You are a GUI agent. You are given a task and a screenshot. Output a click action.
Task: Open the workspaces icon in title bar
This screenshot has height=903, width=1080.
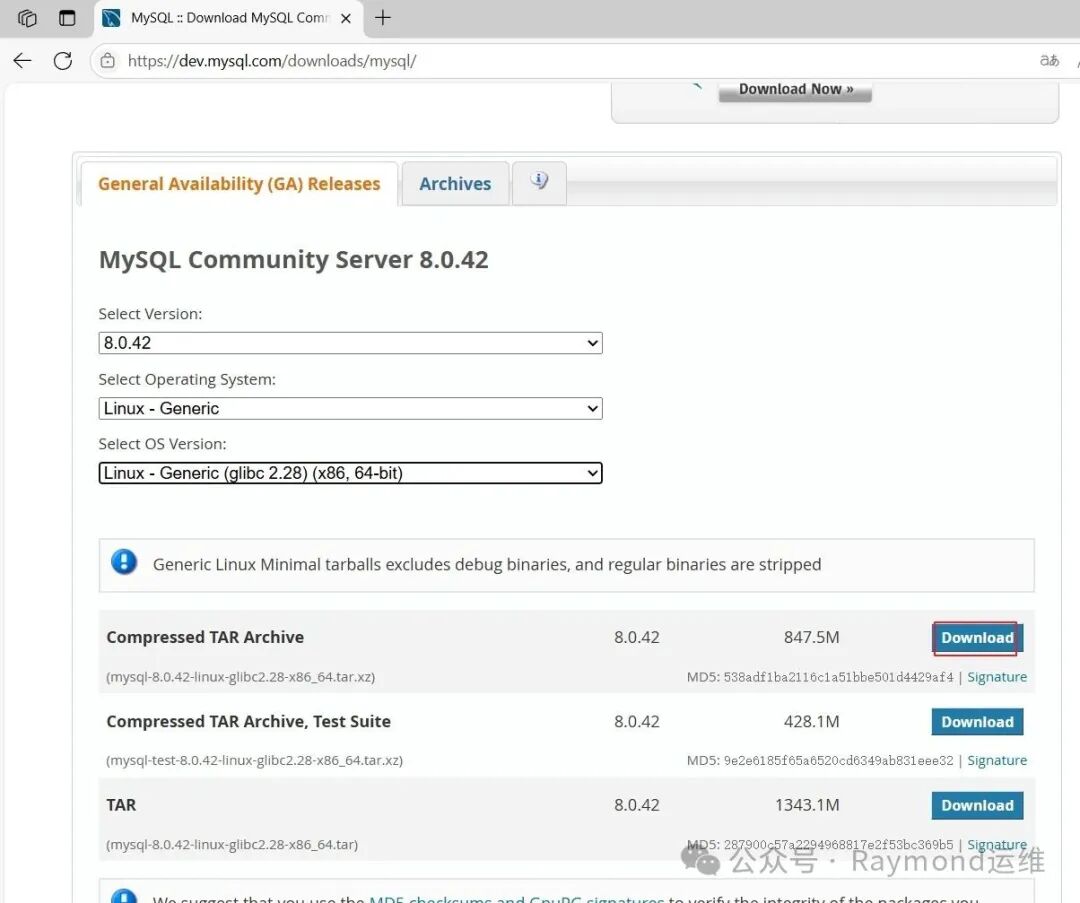pos(27,18)
